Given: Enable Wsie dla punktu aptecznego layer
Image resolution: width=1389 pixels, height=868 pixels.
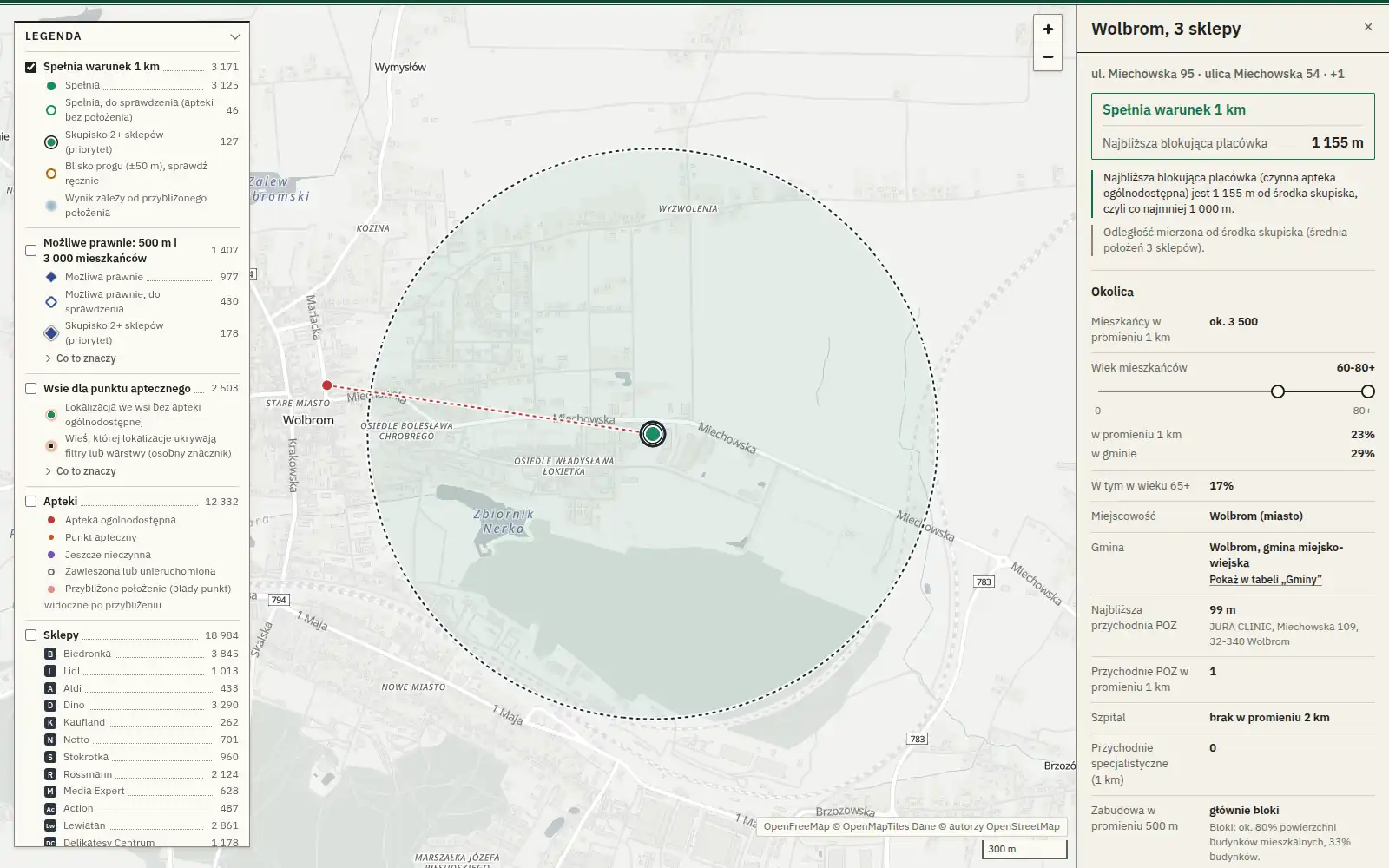Looking at the screenshot, I should 31,389.
